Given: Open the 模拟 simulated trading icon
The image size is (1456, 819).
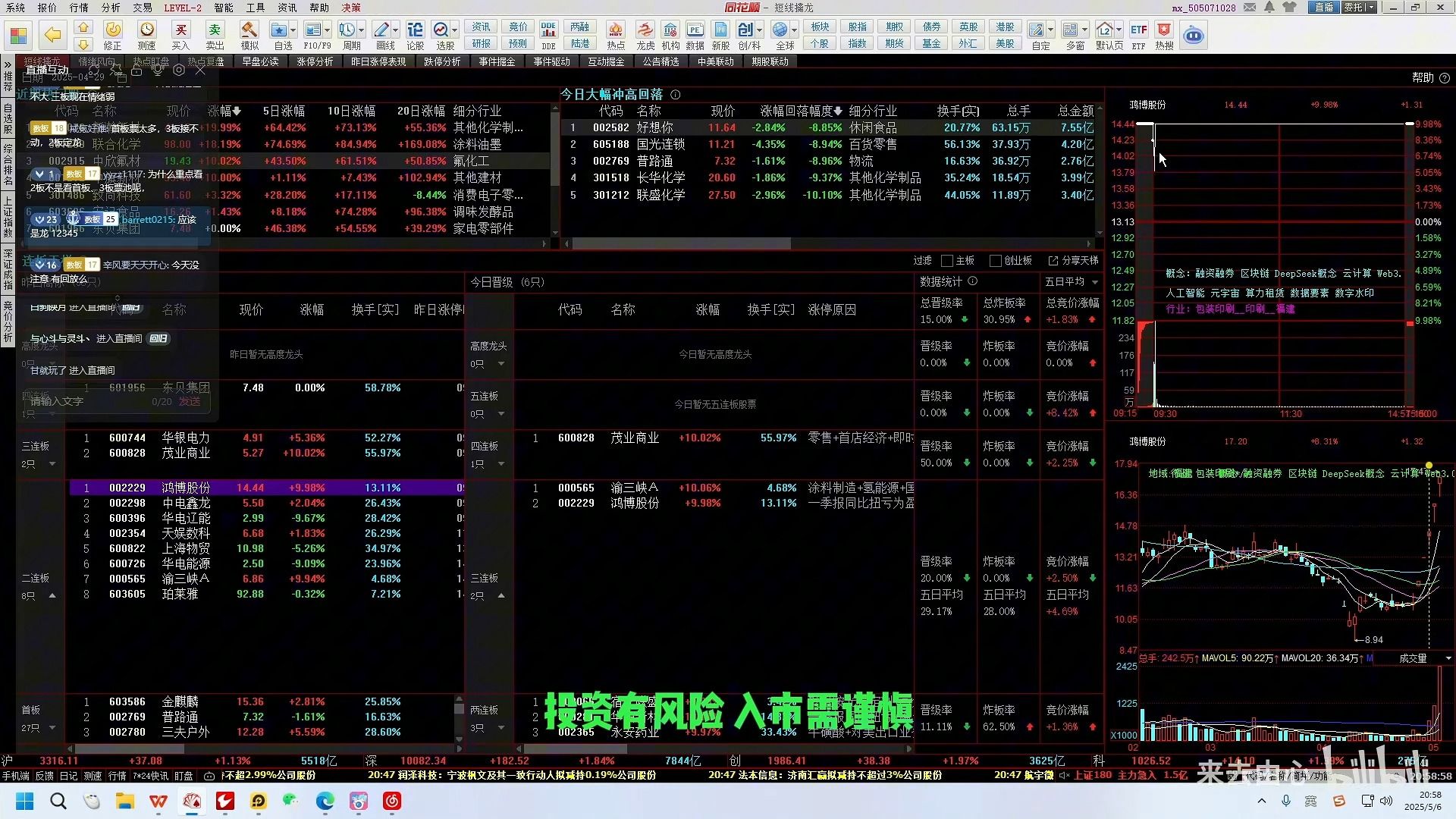Looking at the screenshot, I should pos(249,31).
